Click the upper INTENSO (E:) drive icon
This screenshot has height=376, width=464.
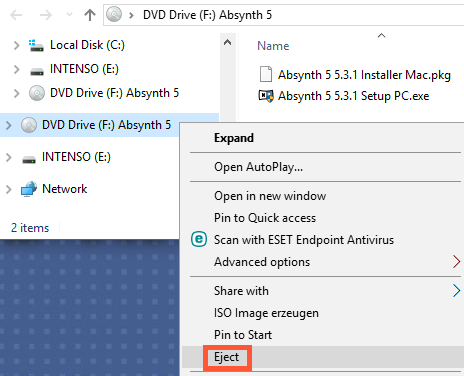tap(37, 71)
